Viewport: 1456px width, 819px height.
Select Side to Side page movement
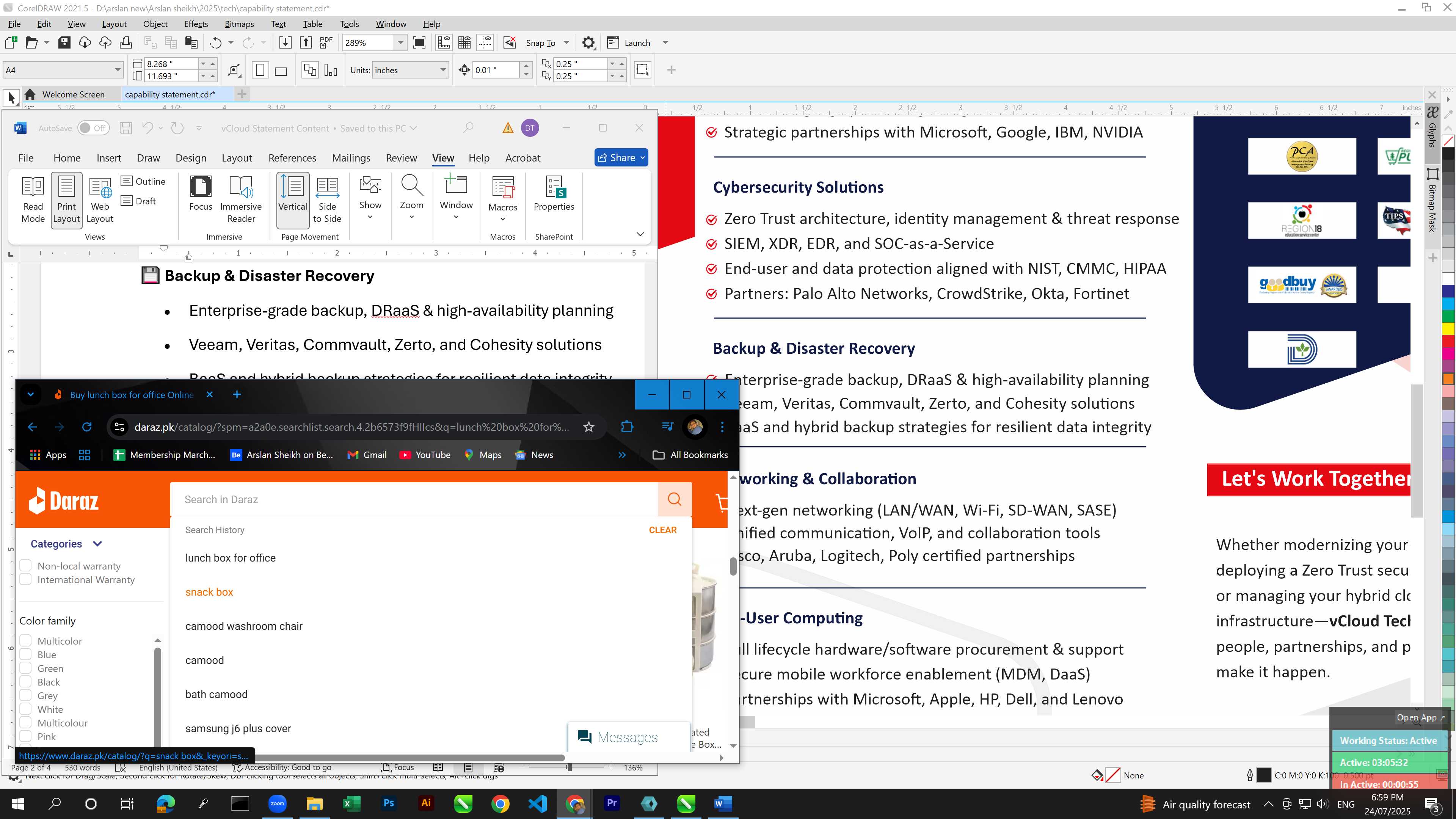point(327,200)
